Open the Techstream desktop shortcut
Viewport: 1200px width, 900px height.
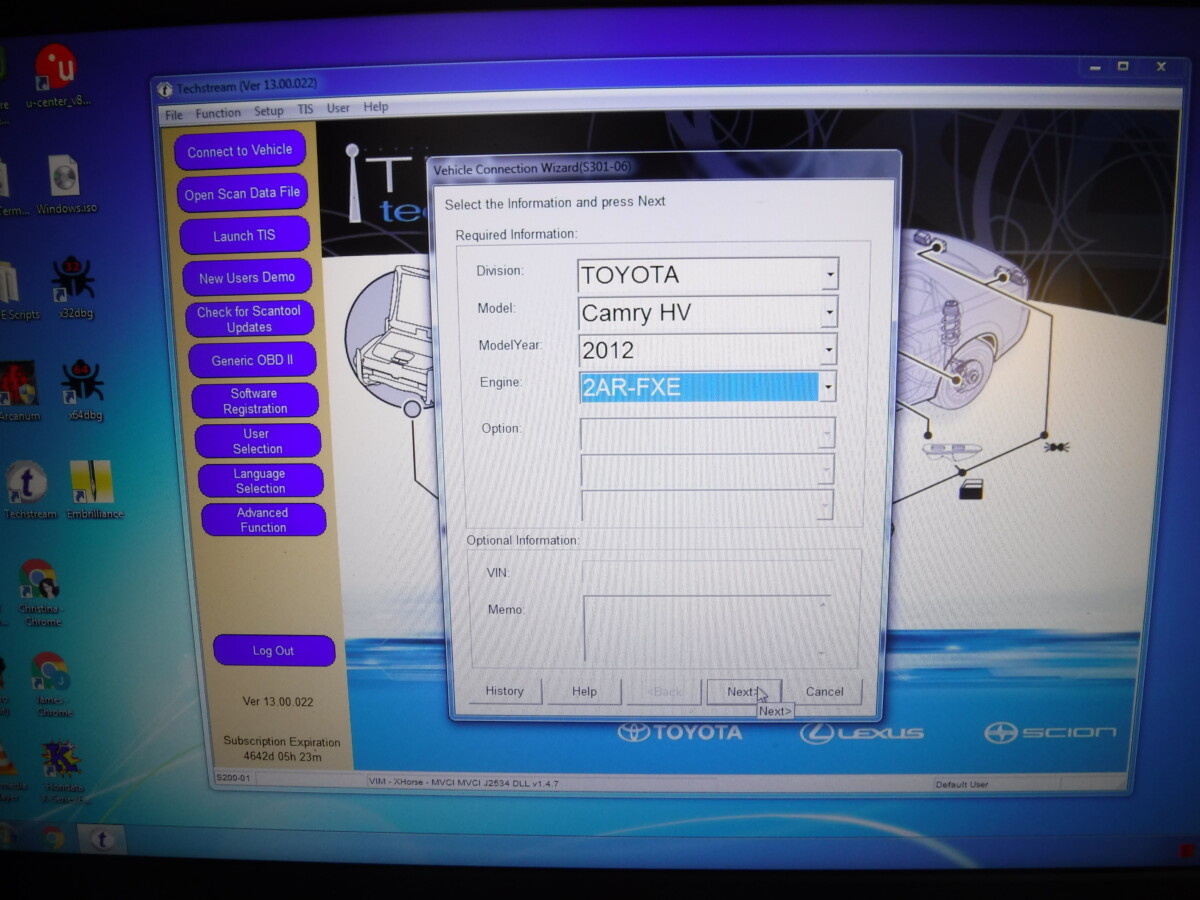point(28,490)
